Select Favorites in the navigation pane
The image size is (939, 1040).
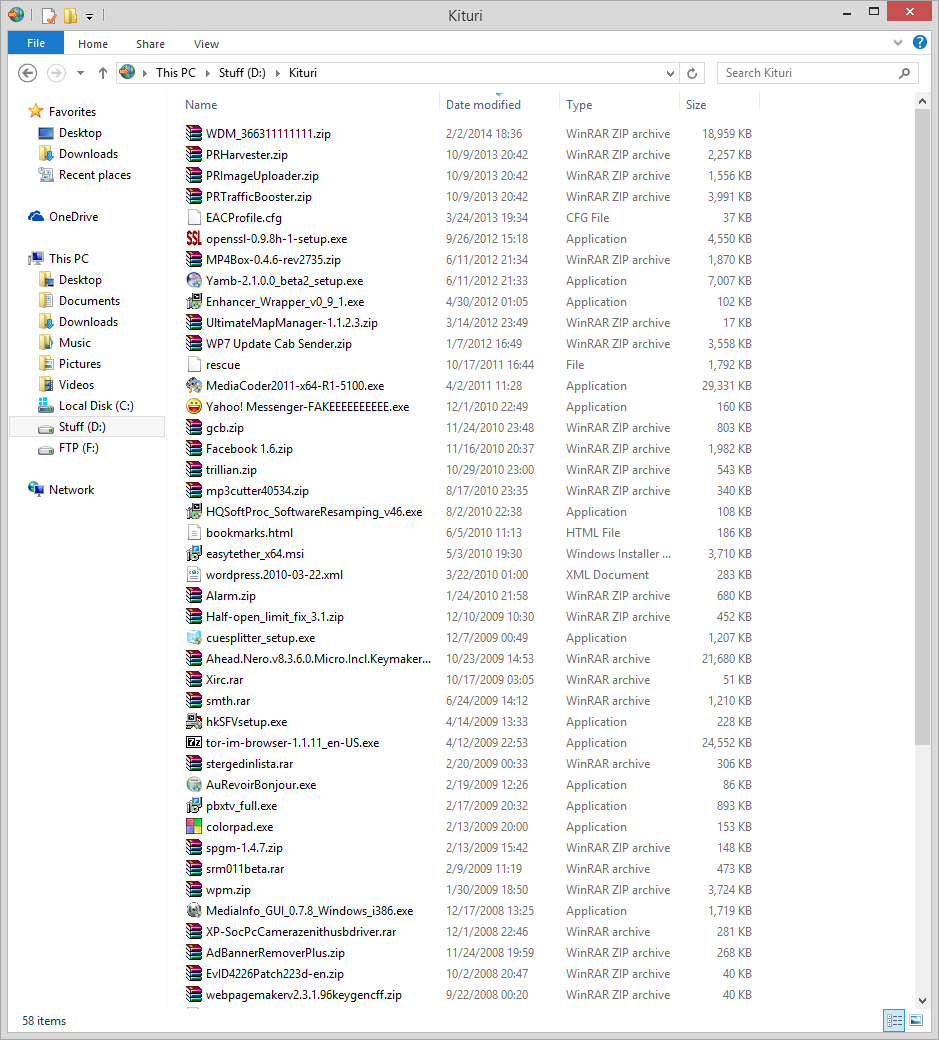click(72, 111)
